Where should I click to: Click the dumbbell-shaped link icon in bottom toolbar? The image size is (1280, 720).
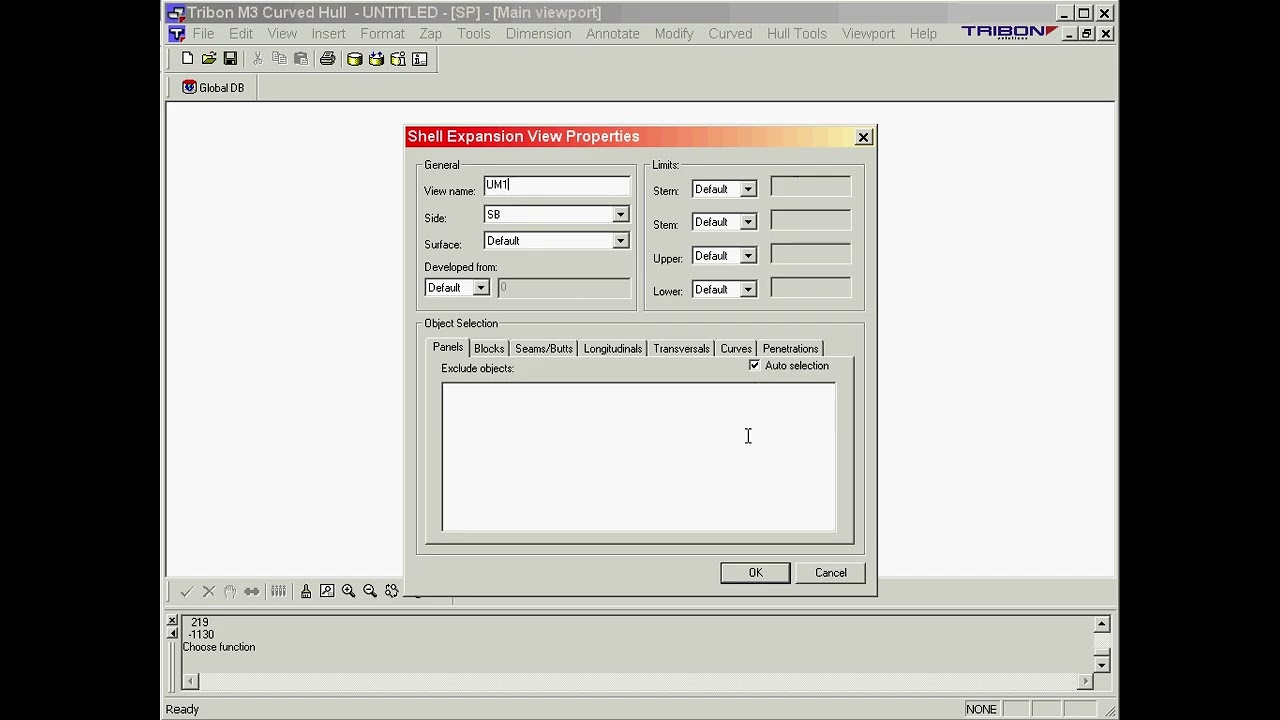point(252,591)
